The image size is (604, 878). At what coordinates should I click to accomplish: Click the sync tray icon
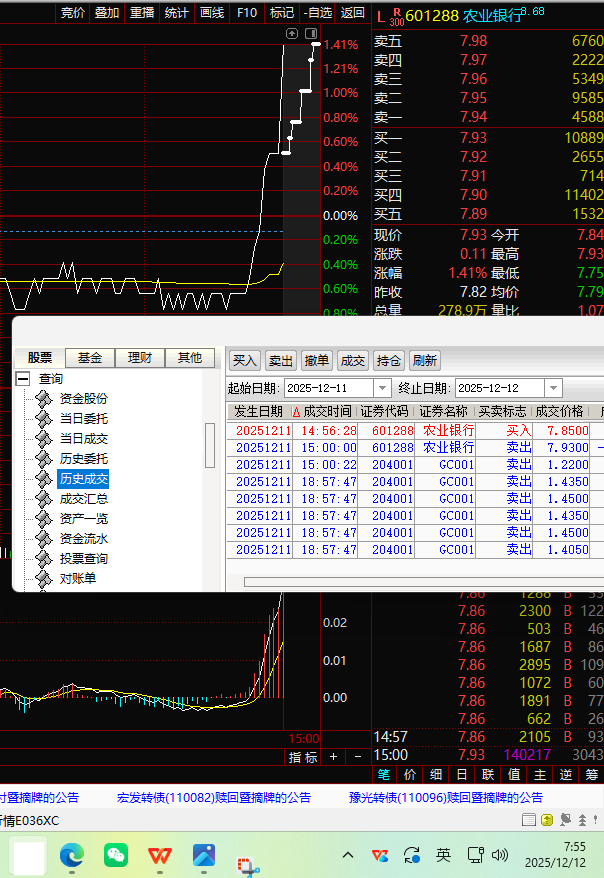(412, 855)
